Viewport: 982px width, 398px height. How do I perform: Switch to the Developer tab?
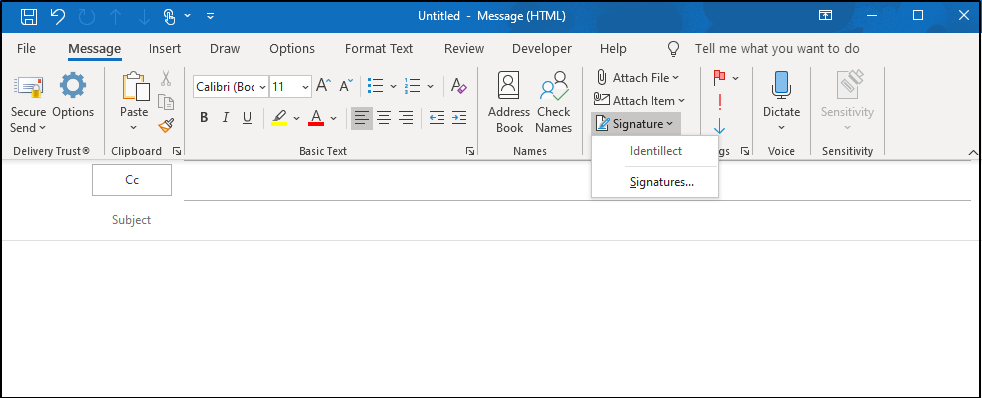542,49
